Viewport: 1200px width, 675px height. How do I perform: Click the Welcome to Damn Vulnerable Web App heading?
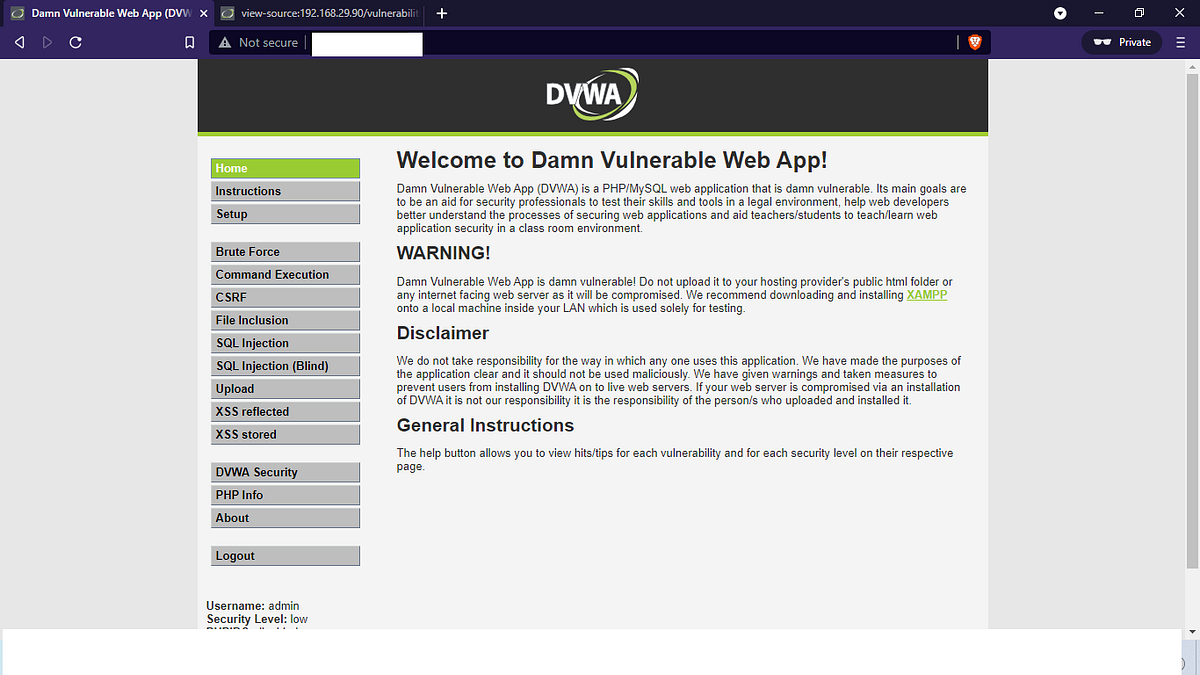coord(612,160)
